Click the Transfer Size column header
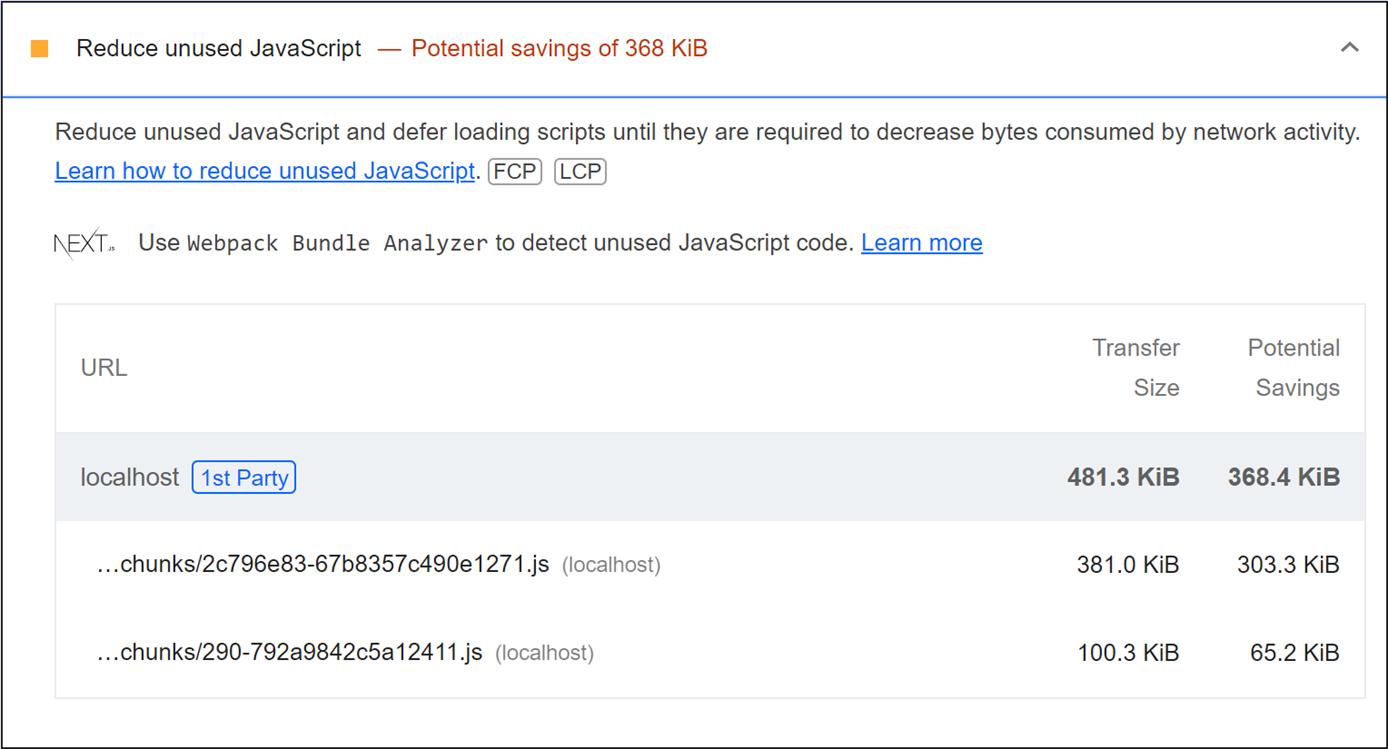1388x749 pixels. click(1136, 367)
